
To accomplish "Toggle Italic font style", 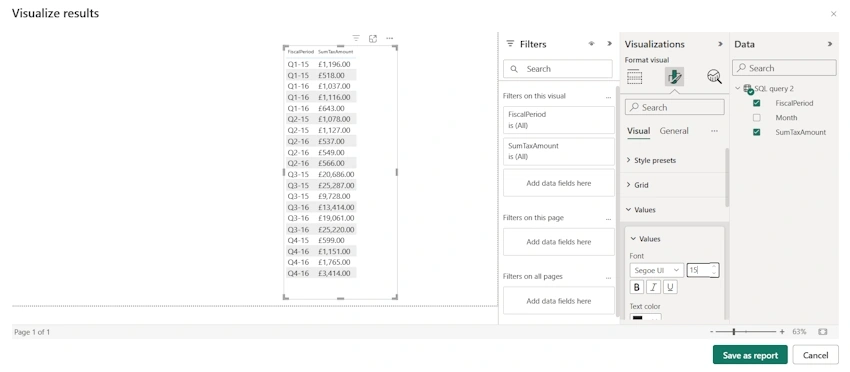I will (x=654, y=287).
